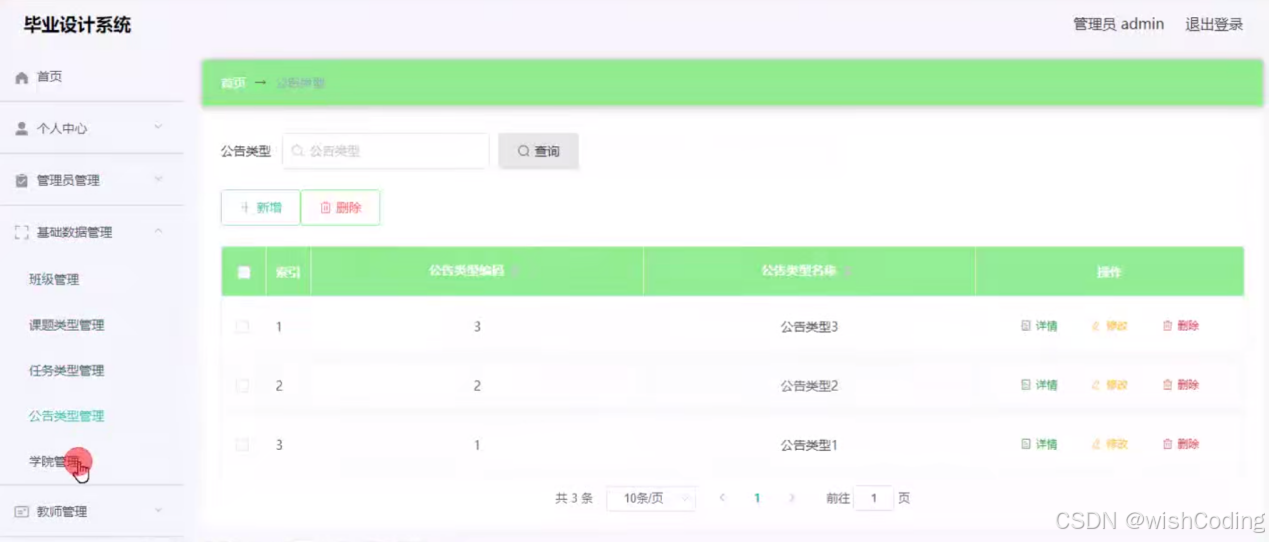Click the 删除 trash icon for 公告类型1
The height and width of the screenshot is (542, 1269).
click(1167, 444)
